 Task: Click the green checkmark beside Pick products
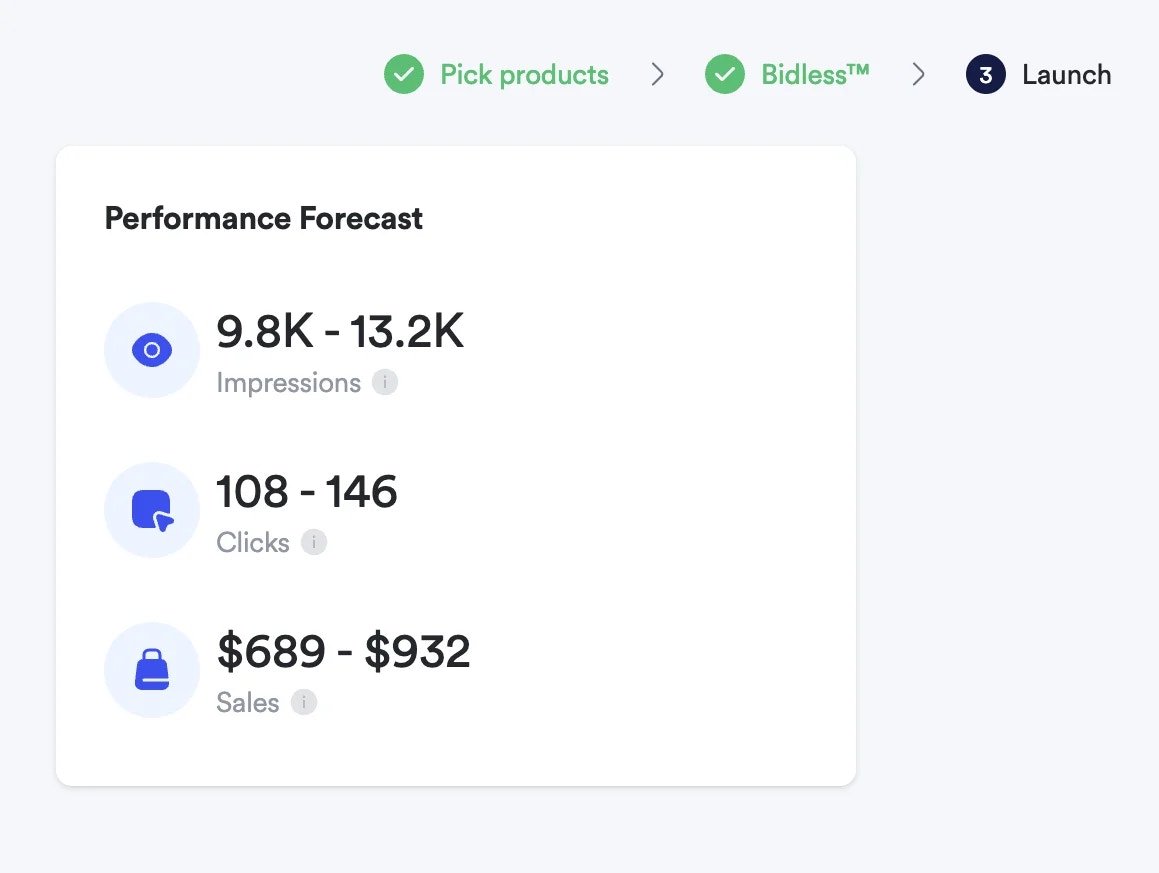(404, 74)
